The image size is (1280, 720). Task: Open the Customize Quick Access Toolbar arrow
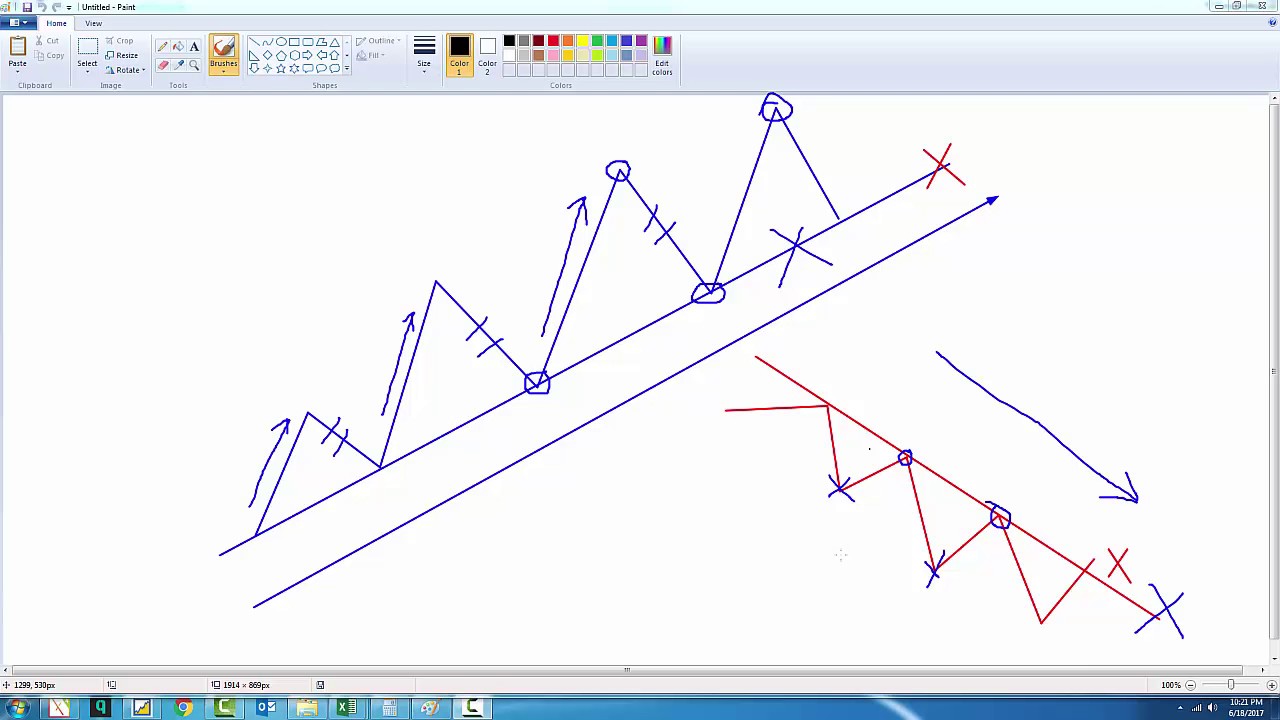tap(69, 7)
